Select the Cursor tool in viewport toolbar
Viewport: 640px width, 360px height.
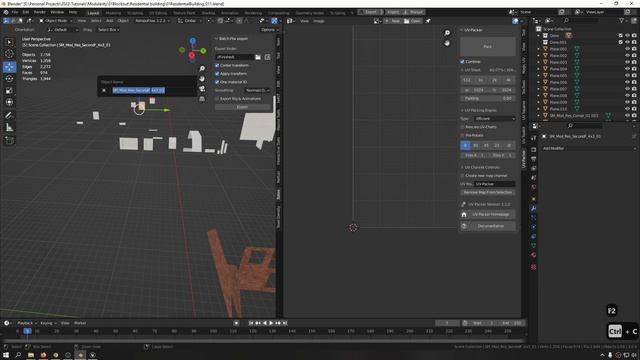9,54
